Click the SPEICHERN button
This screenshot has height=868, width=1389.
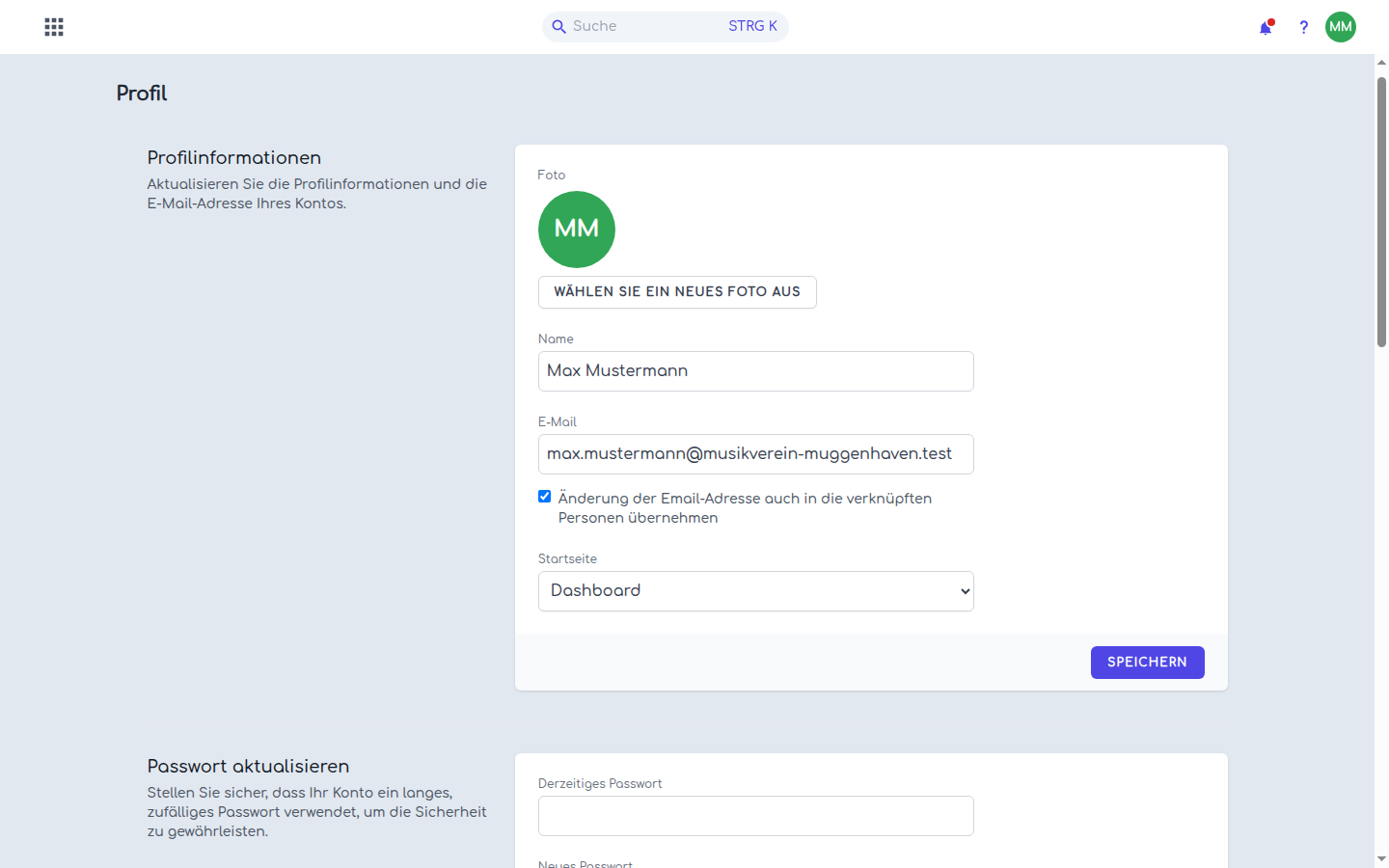1147,663
